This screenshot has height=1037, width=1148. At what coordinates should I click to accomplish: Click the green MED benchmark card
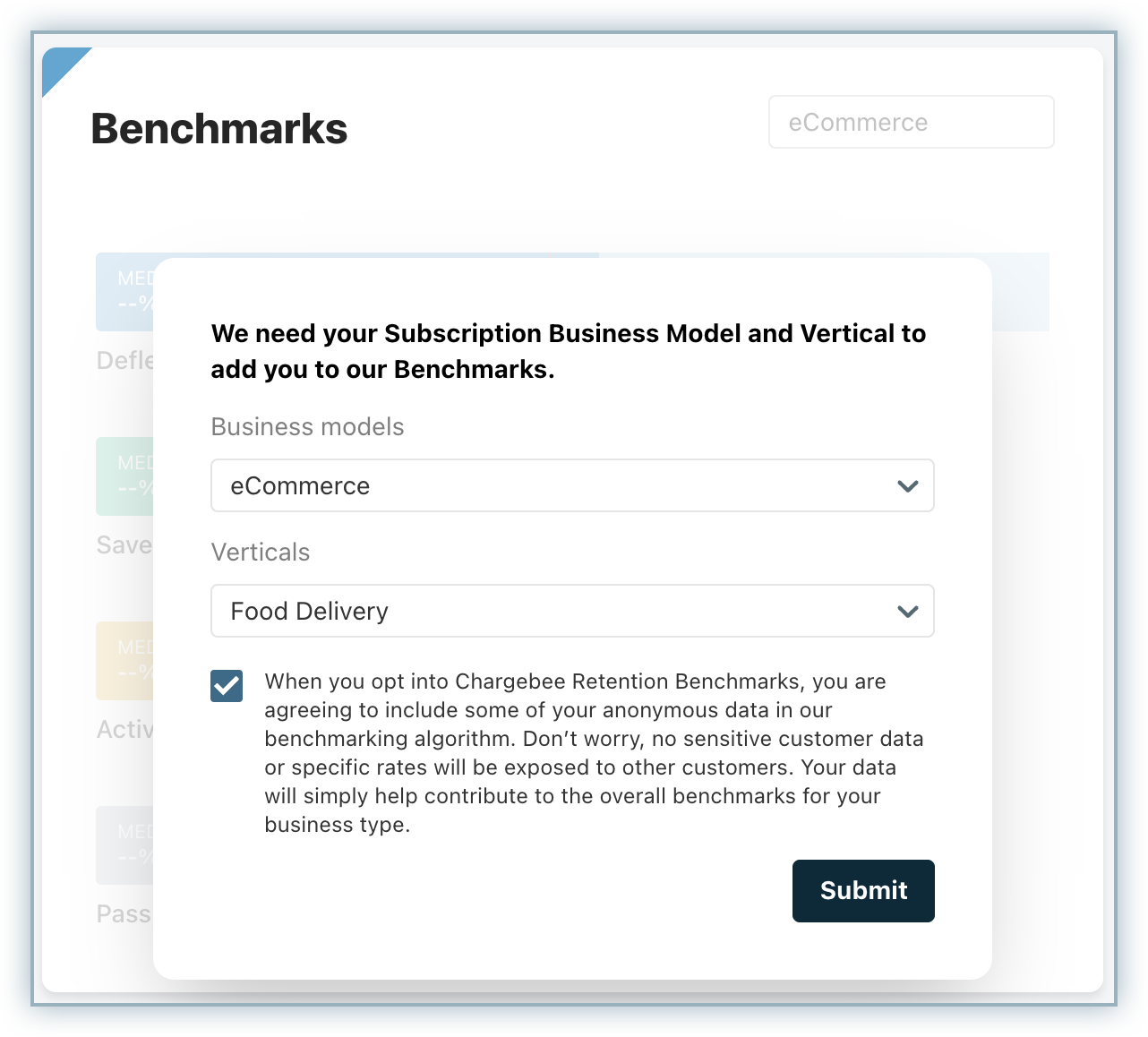(125, 476)
